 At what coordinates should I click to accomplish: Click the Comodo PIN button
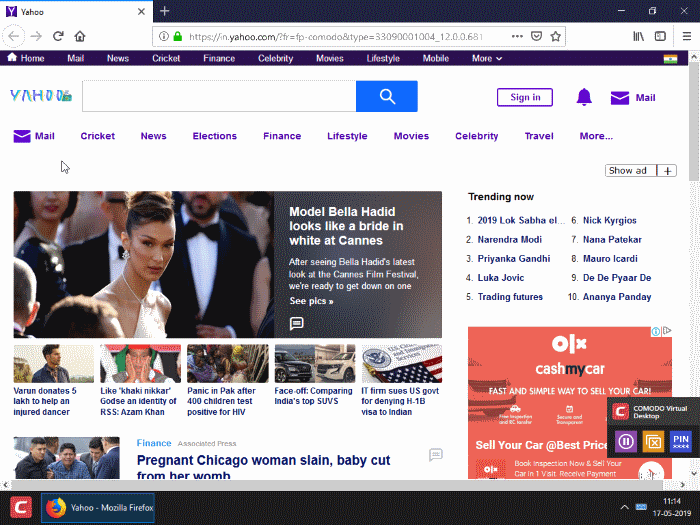tap(680, 442)
